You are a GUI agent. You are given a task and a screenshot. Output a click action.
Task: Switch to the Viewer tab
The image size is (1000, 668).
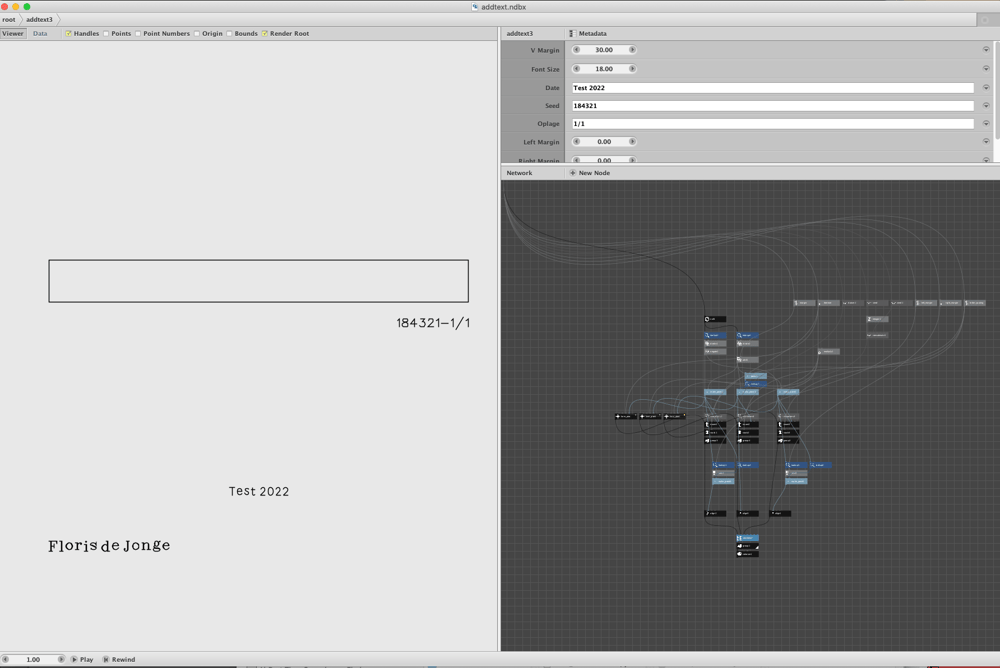pyautogui.click(x=13, y=33)
